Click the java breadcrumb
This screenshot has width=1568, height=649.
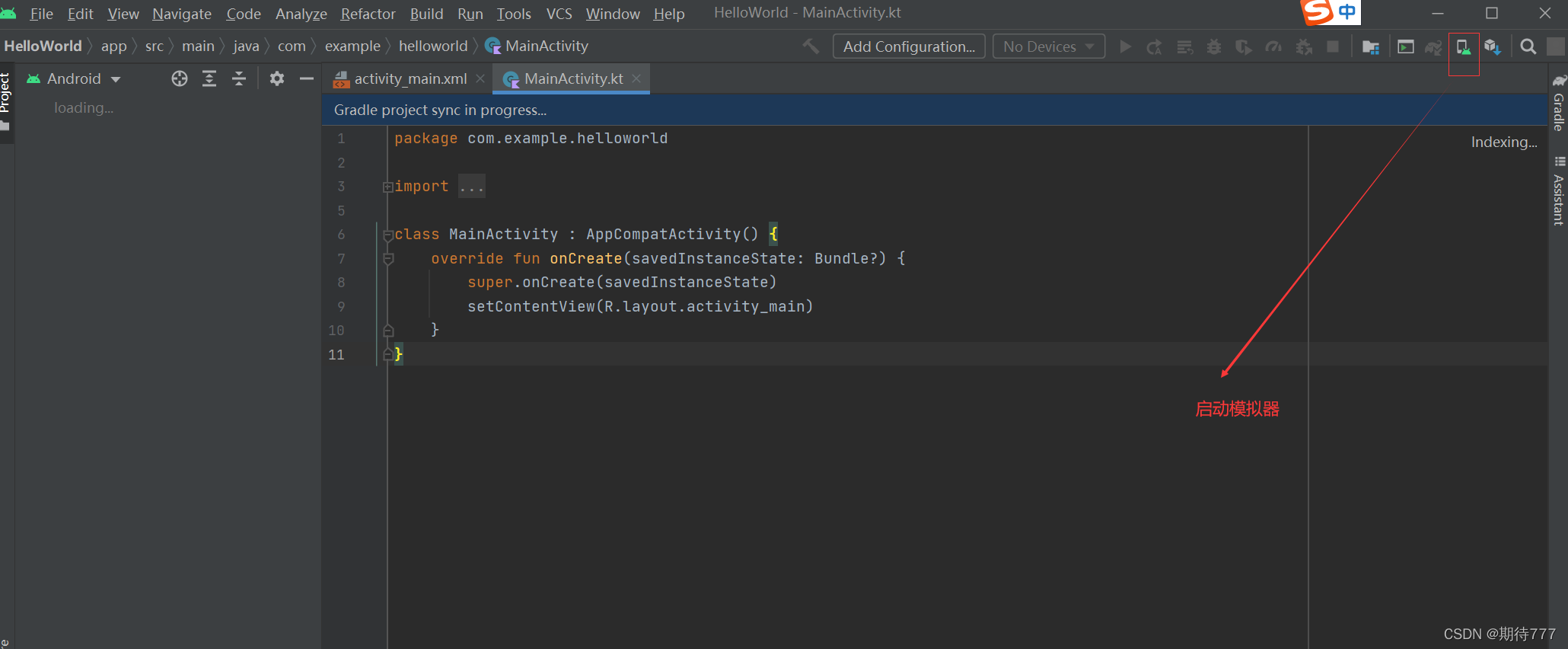click(x=246, y=46)
